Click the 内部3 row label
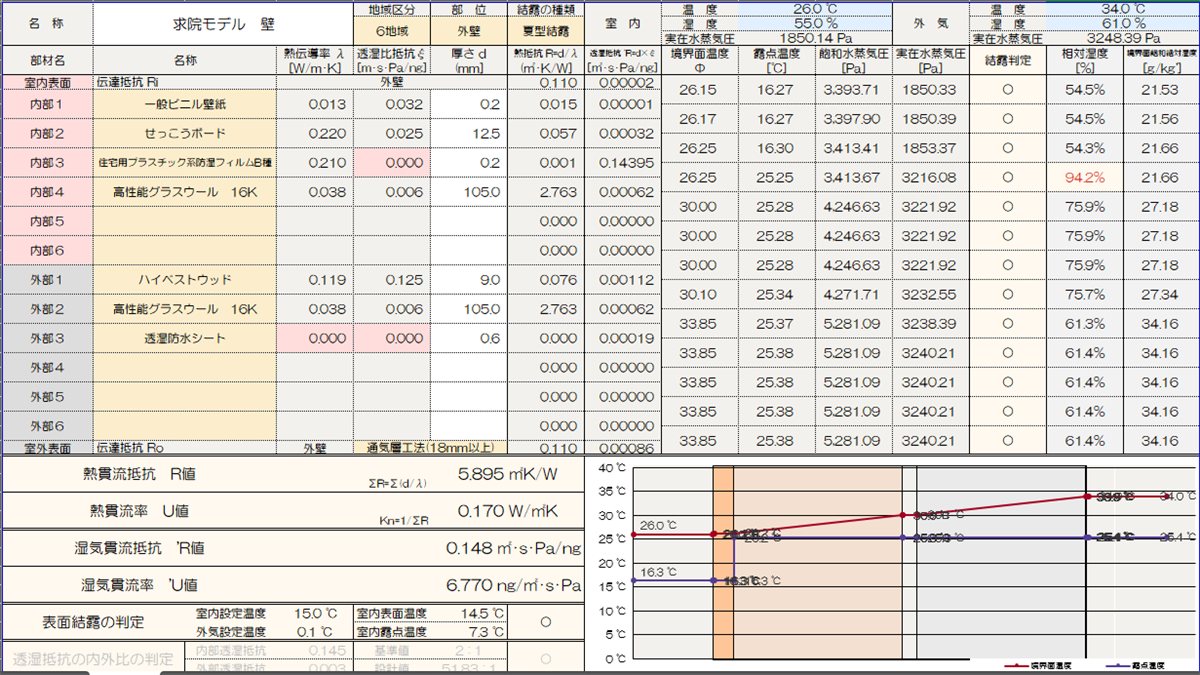1200x675 pixels. (47, 162)
